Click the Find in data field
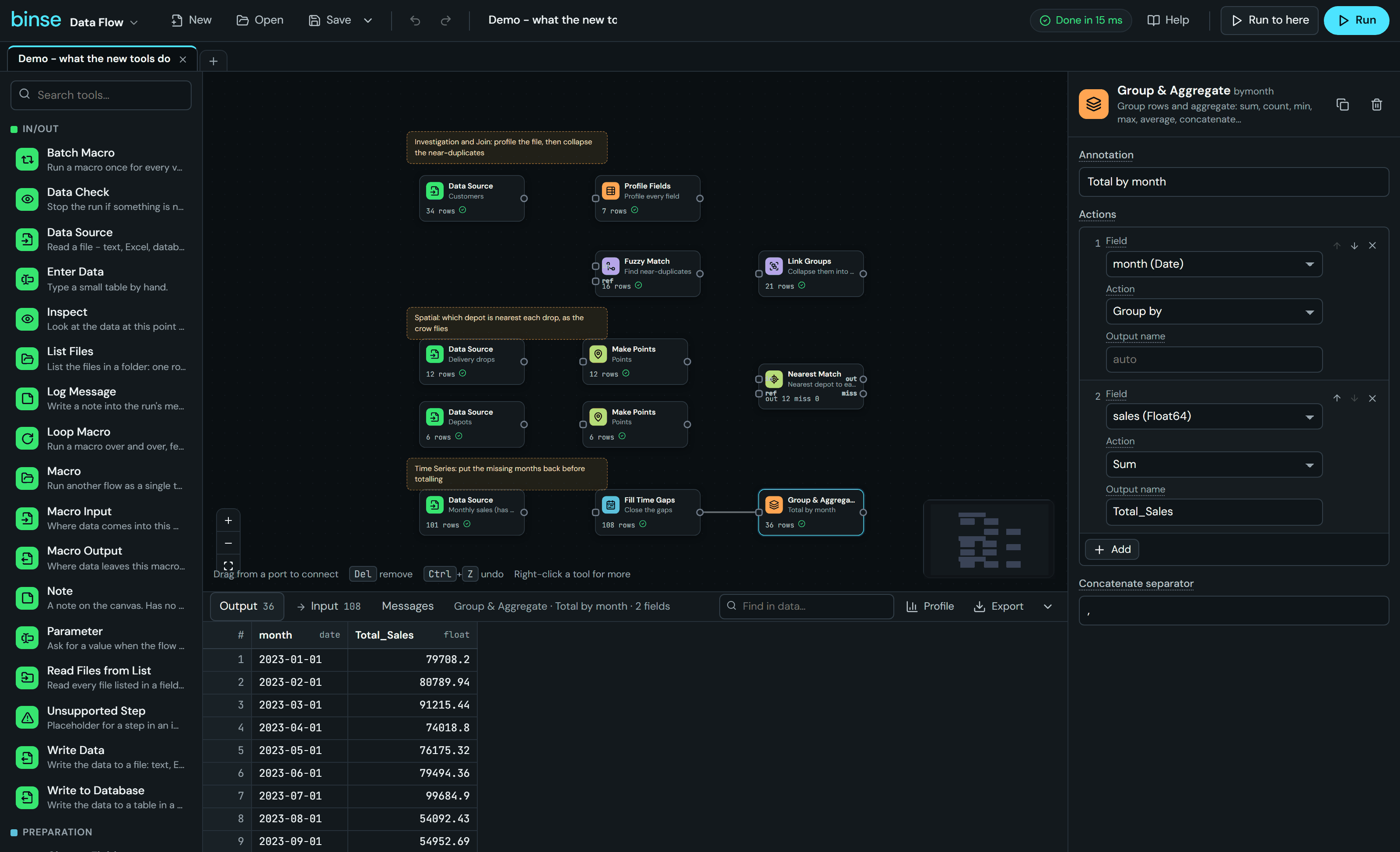 coord(806,607)
